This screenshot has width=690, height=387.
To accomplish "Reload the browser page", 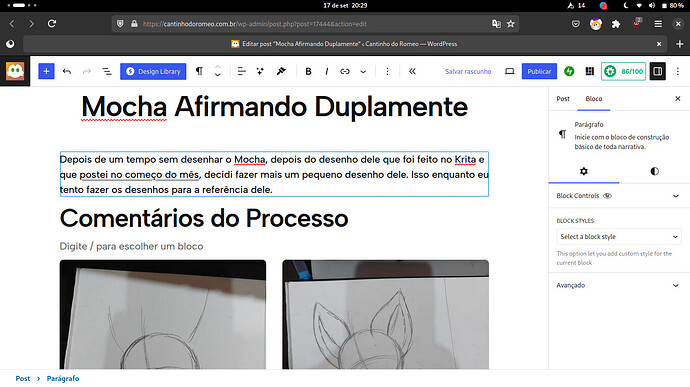I will pos(52,24).
